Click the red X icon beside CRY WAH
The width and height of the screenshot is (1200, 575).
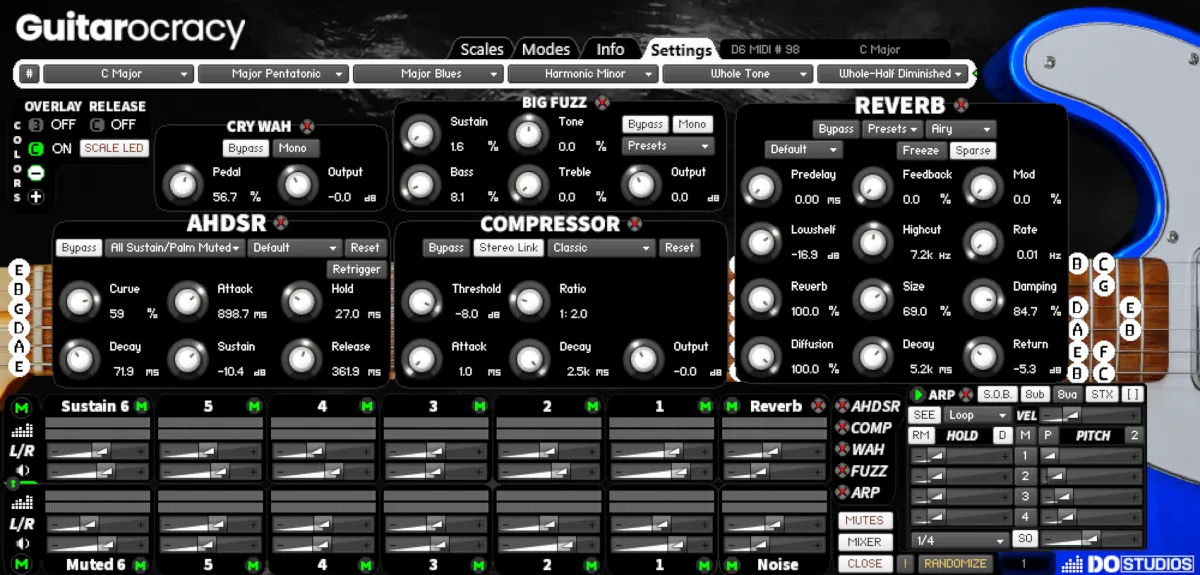(307, 127)
